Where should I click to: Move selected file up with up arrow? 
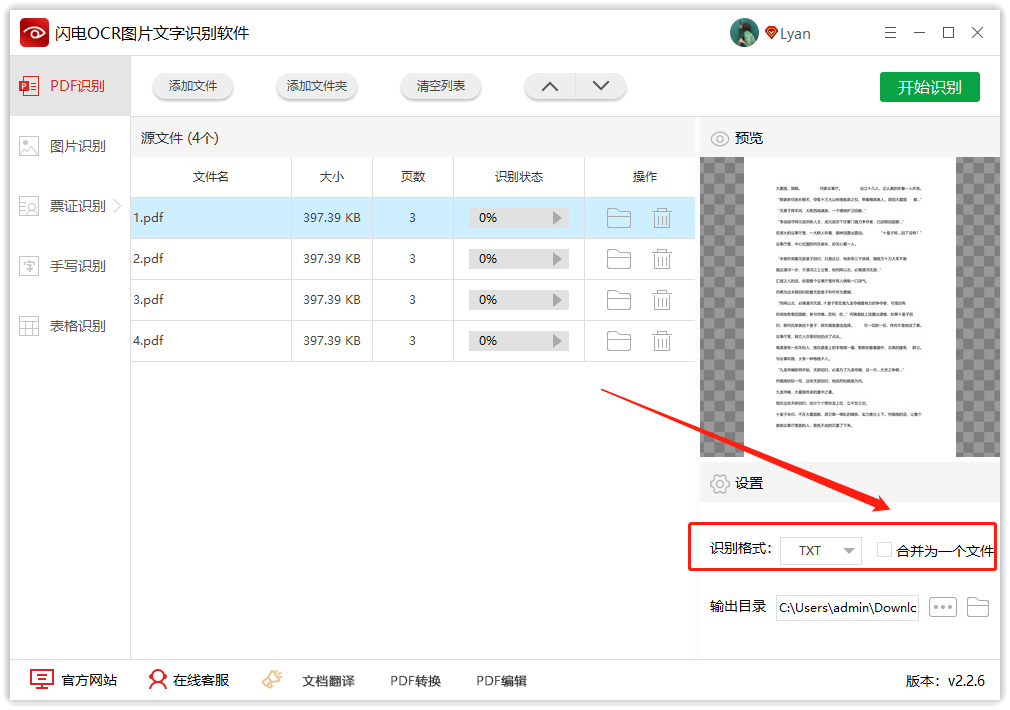550,86
